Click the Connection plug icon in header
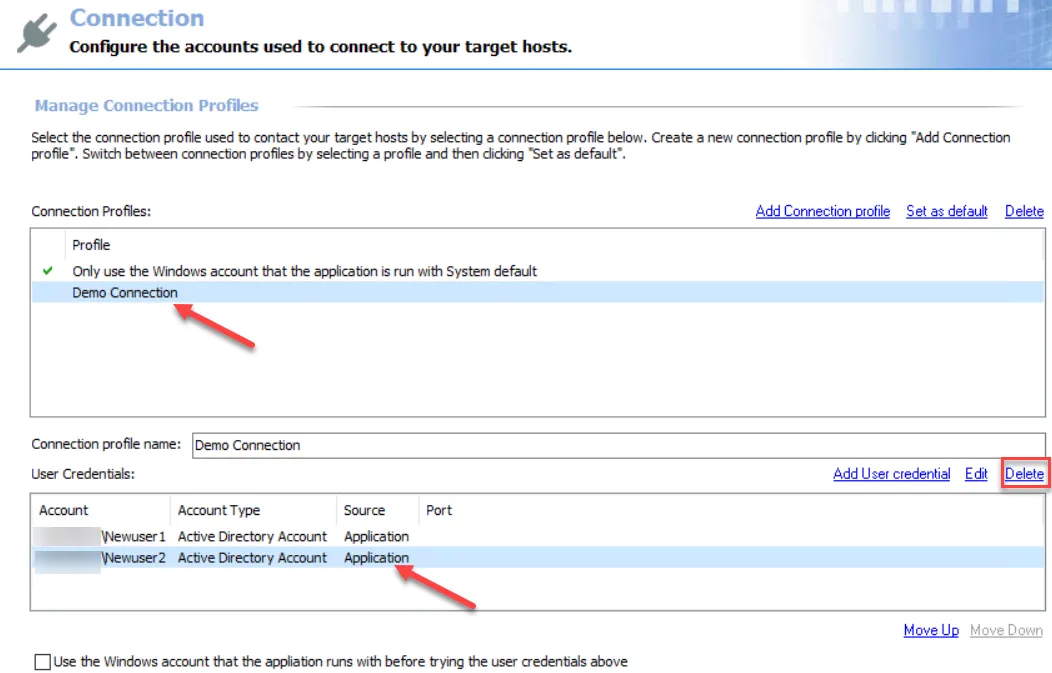 point(37,32)
